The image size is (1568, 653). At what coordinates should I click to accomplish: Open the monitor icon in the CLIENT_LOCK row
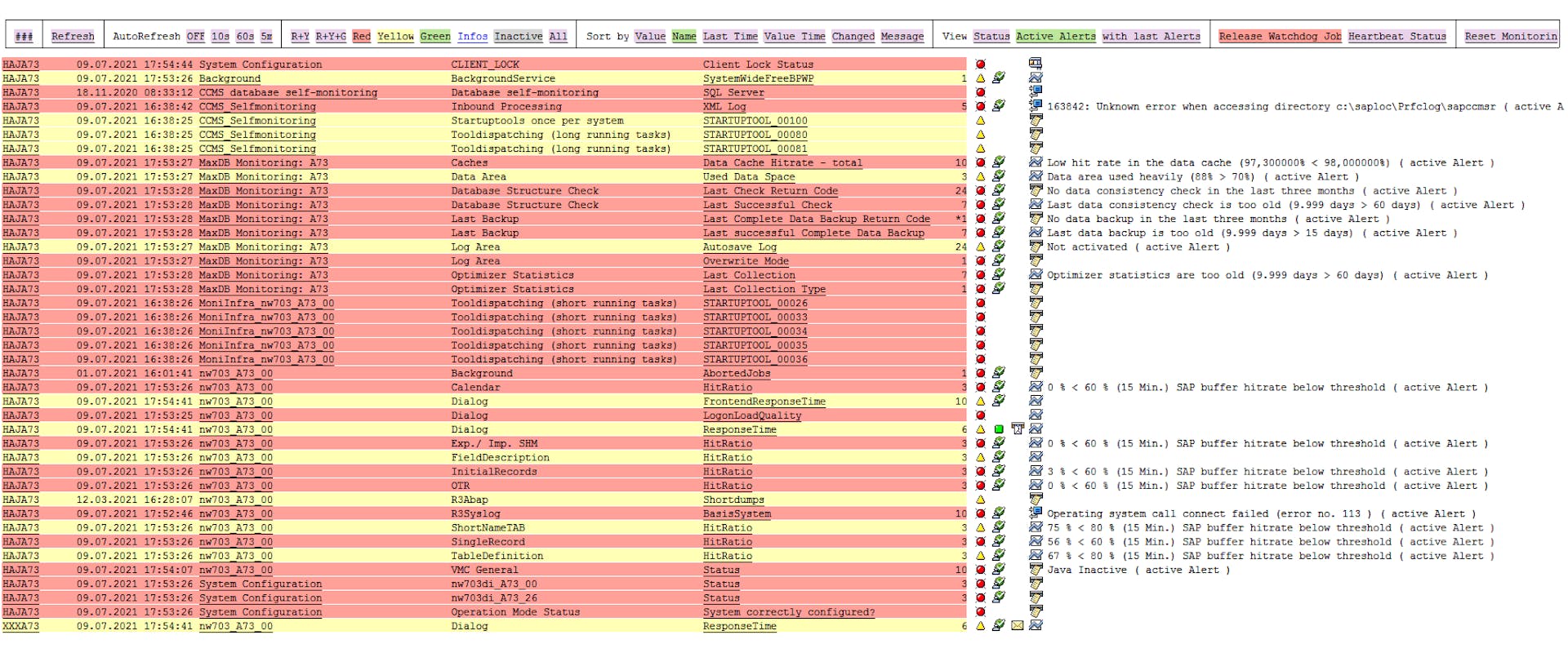tap(1036, 64)
